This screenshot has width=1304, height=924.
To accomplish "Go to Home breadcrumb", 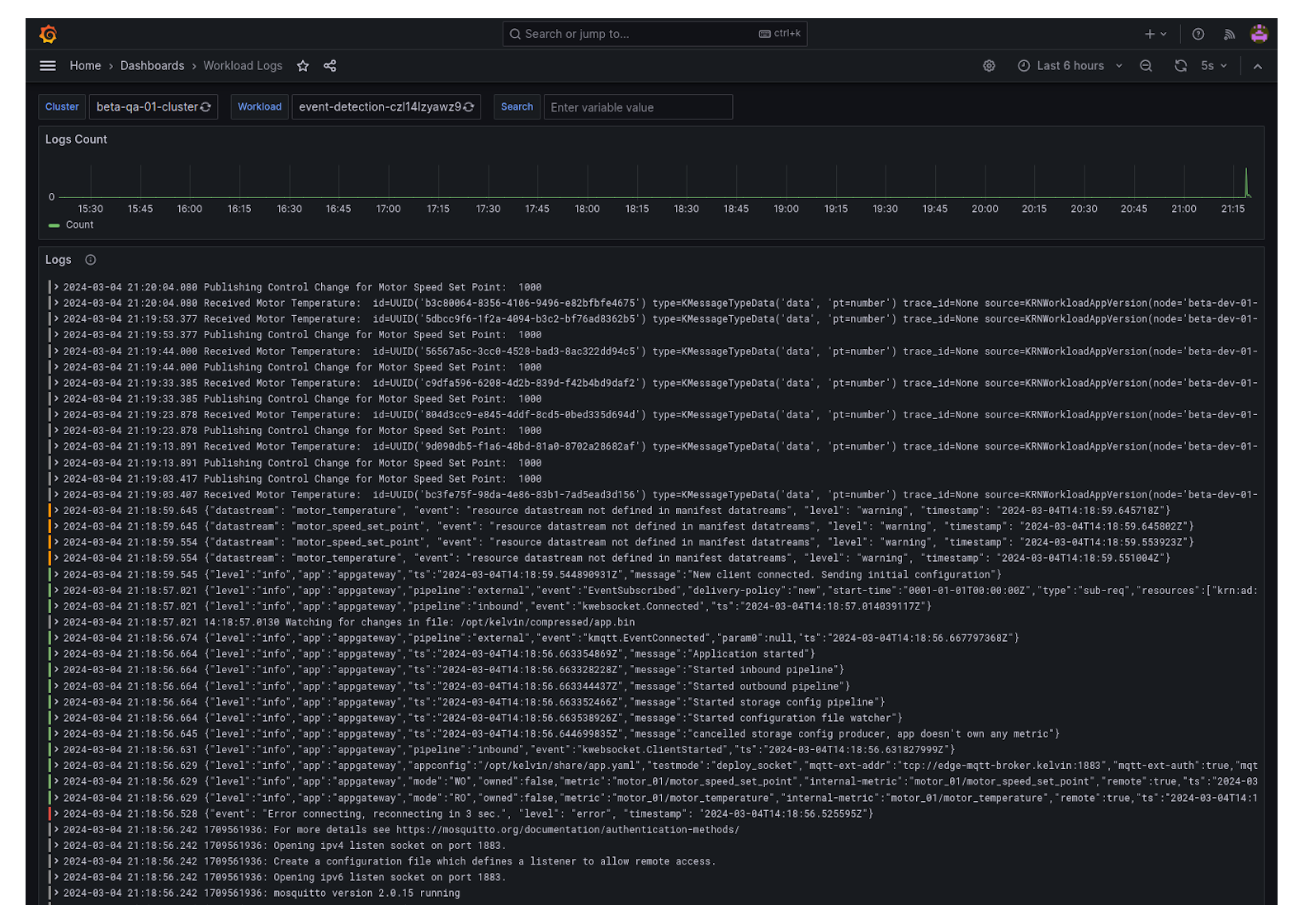I will click(85, 66).
